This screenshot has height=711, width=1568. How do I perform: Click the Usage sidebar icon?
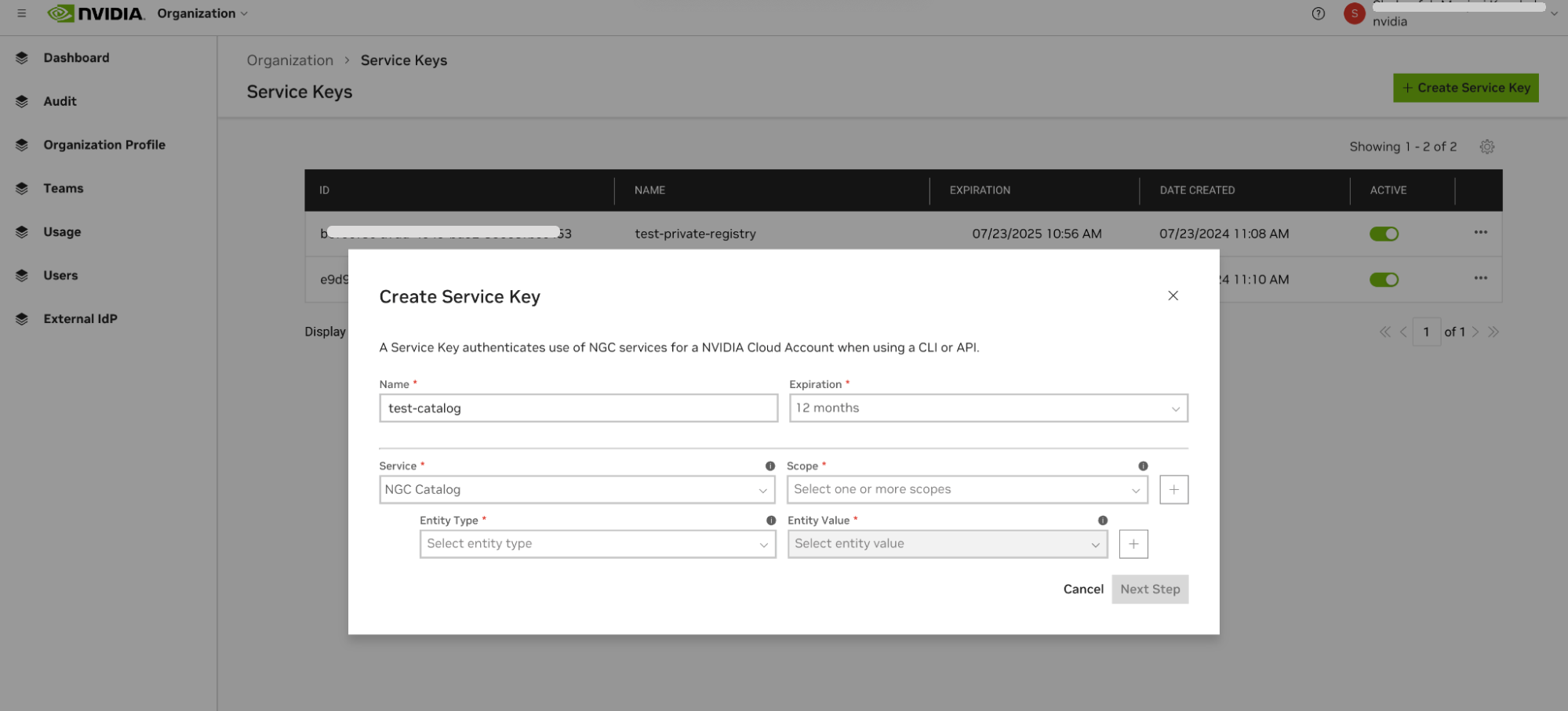coord(22,232)
